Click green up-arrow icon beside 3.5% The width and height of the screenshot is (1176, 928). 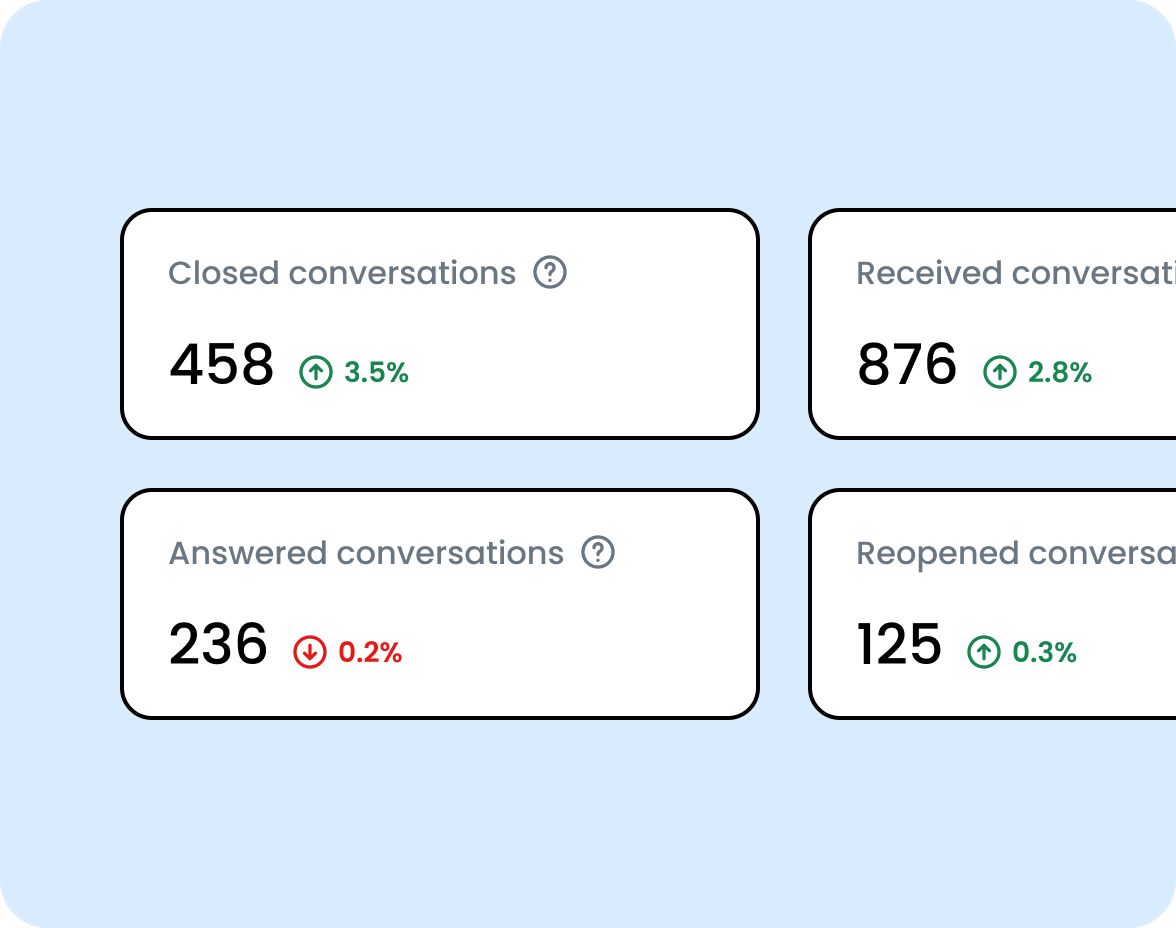(316, 371)
